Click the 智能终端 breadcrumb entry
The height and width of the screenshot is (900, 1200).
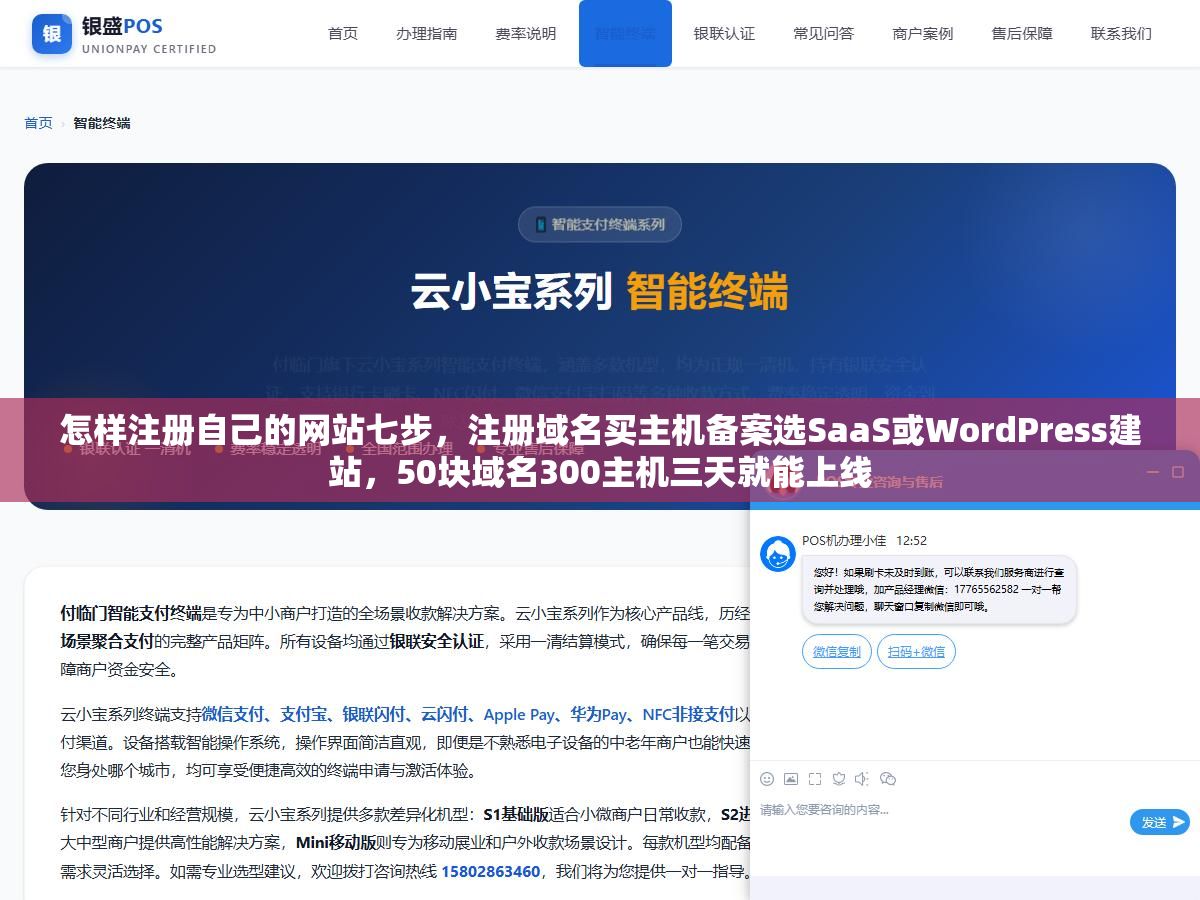[102, 123]
